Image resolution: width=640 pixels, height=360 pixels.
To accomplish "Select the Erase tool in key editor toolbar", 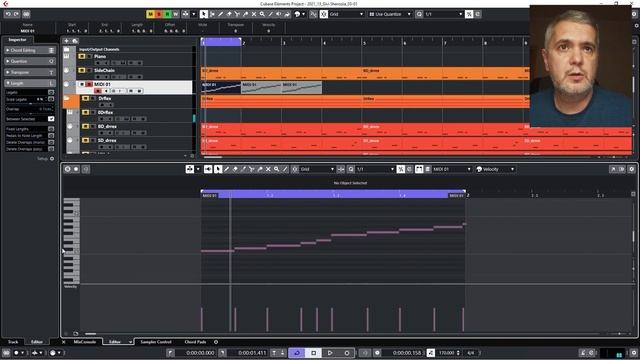I will [235, 169].
